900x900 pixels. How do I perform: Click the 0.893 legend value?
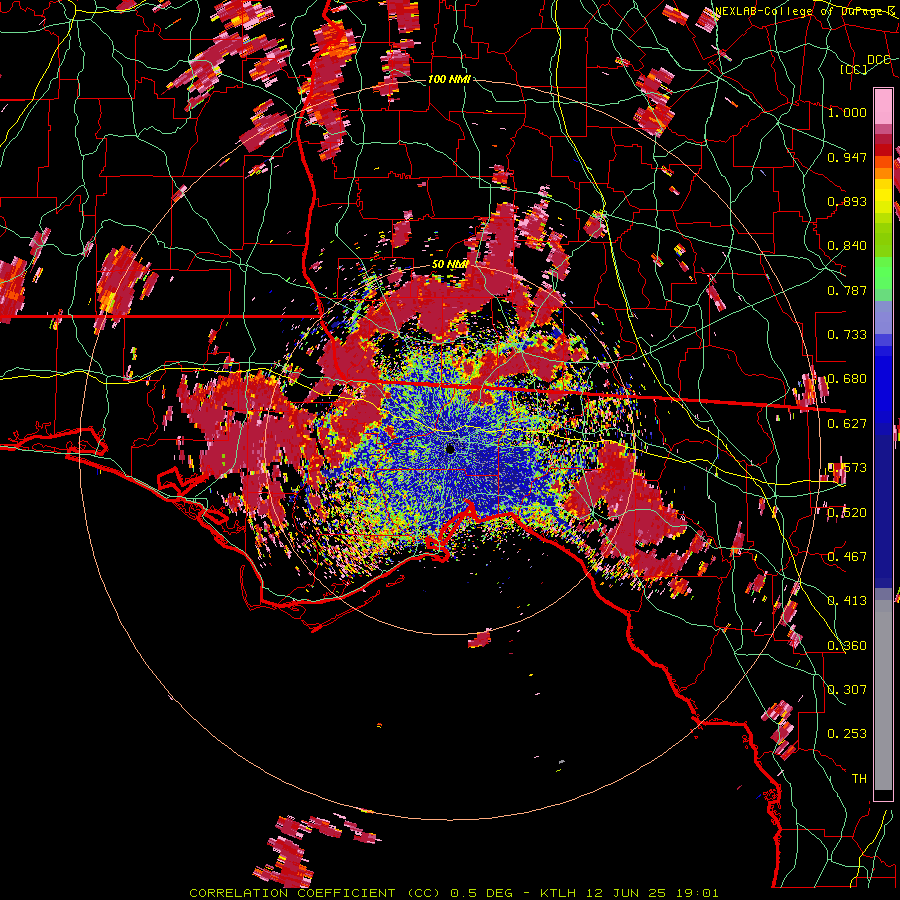(x=847, y=201)
